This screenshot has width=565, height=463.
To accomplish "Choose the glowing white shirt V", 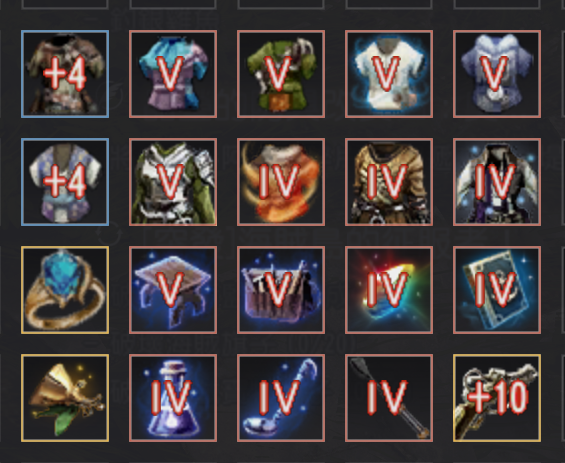I will [389, 74].
